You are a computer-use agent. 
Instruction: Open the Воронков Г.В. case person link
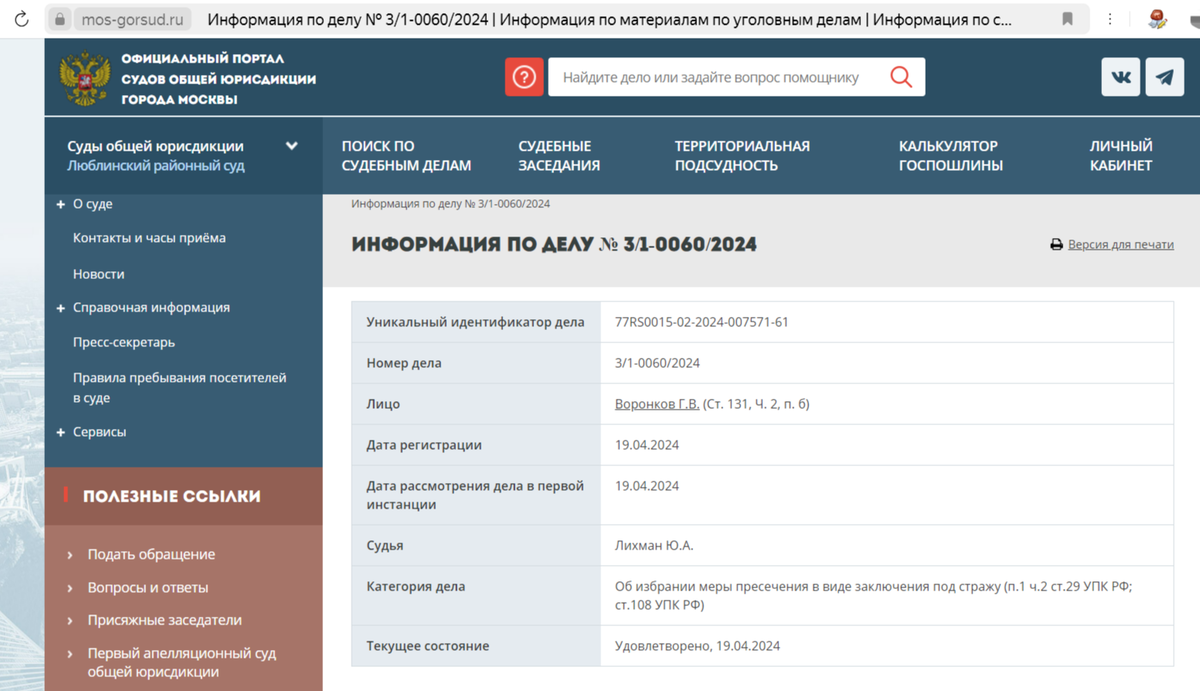click(656, 404)
